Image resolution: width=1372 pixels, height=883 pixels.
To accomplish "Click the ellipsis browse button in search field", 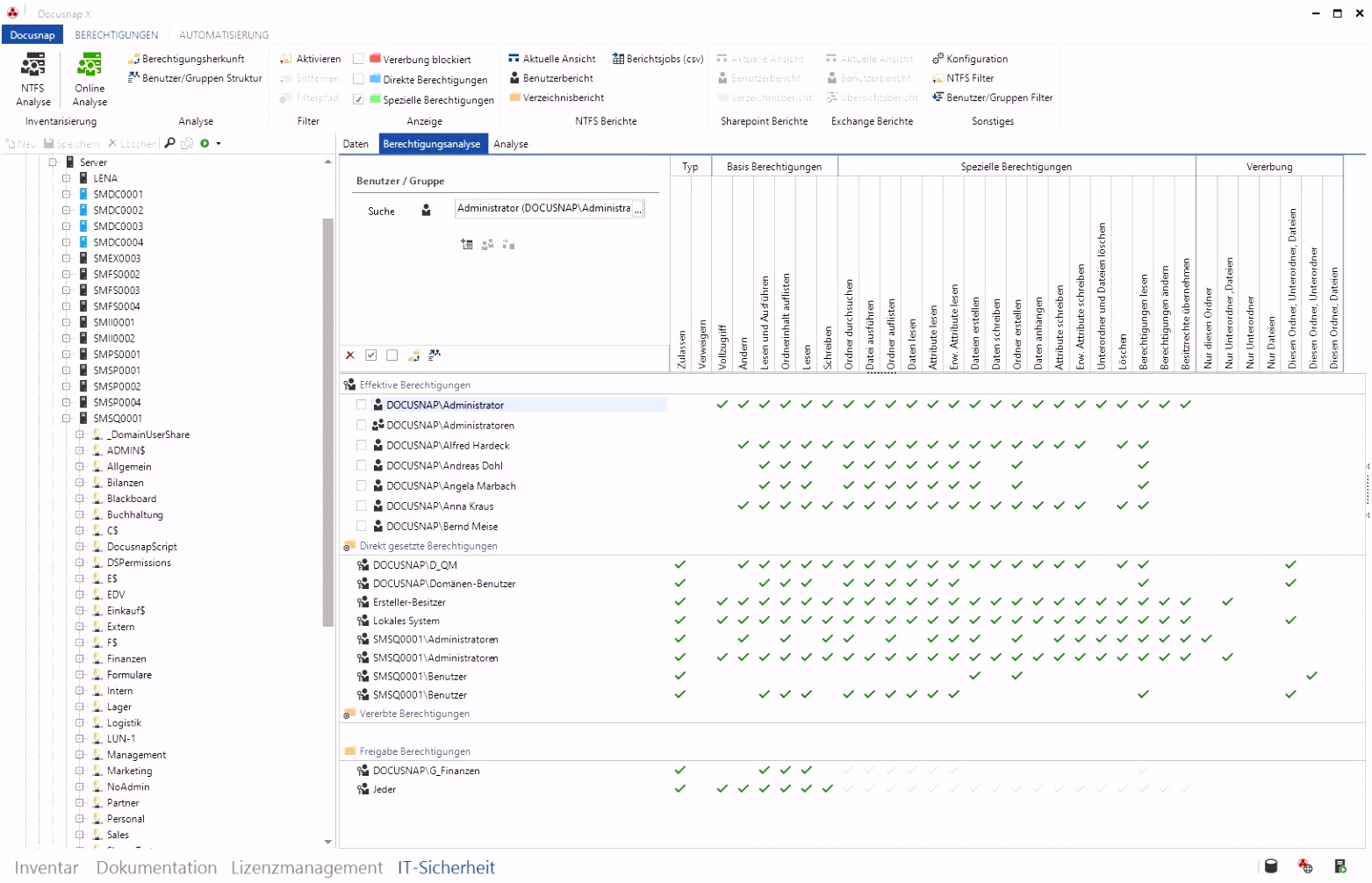I will (x=638, y=209).
